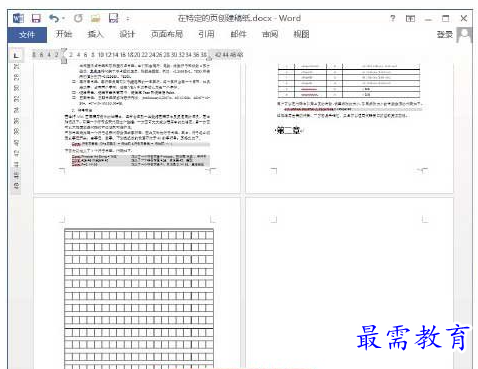Click the Word application icon in title bar

click(18, 18)
